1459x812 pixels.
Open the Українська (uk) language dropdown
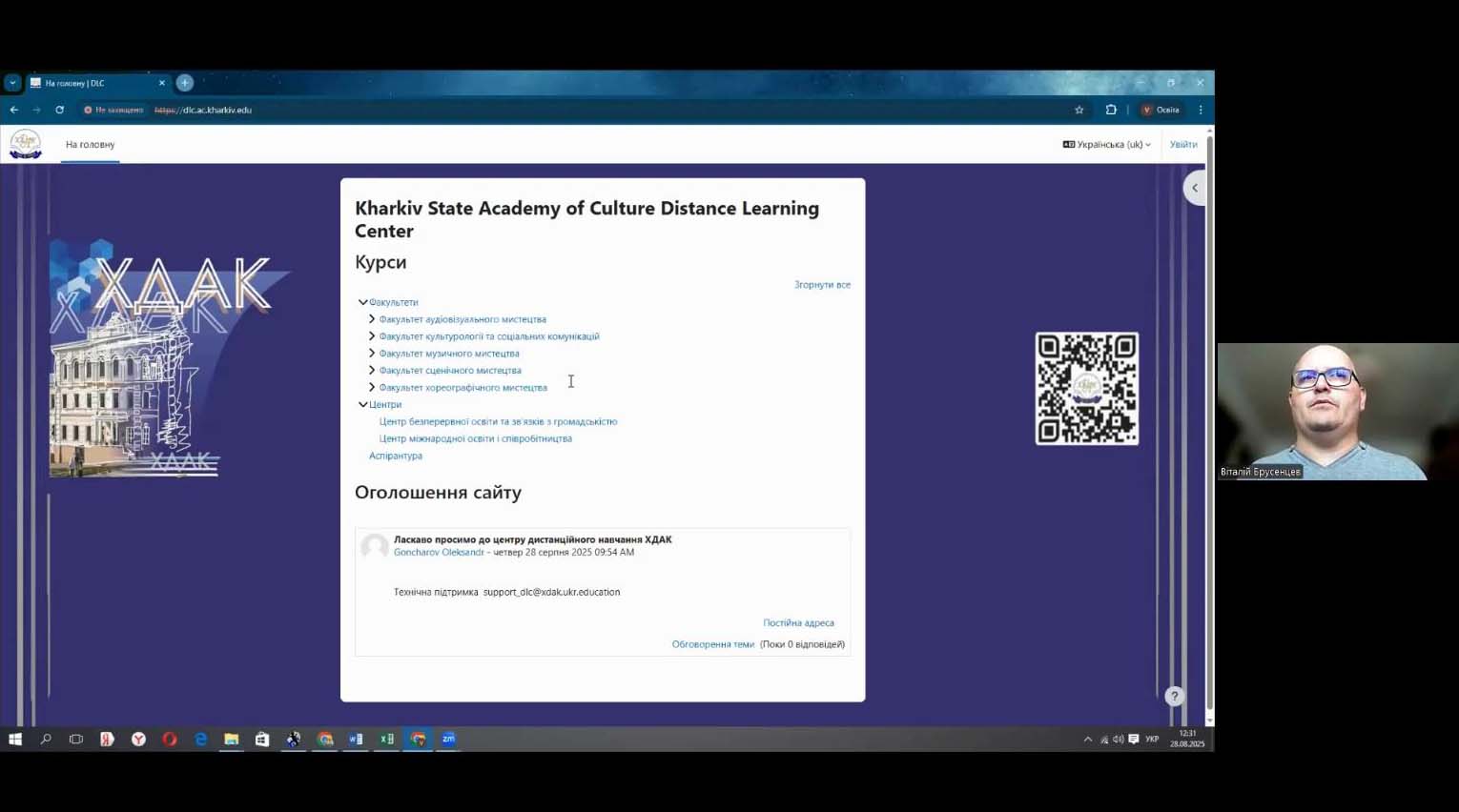pyautogui.click(x=1106, y=145)
